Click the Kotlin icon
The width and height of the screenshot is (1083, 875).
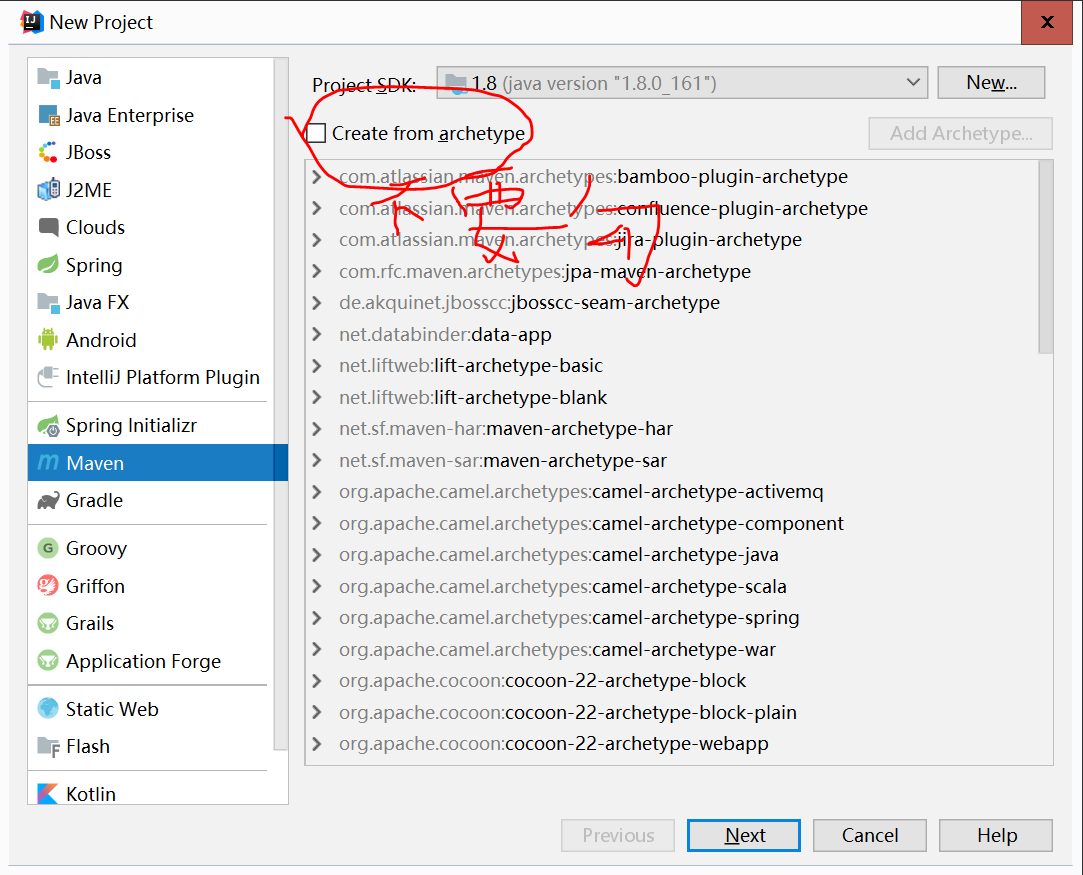click(x=48, y=794)
